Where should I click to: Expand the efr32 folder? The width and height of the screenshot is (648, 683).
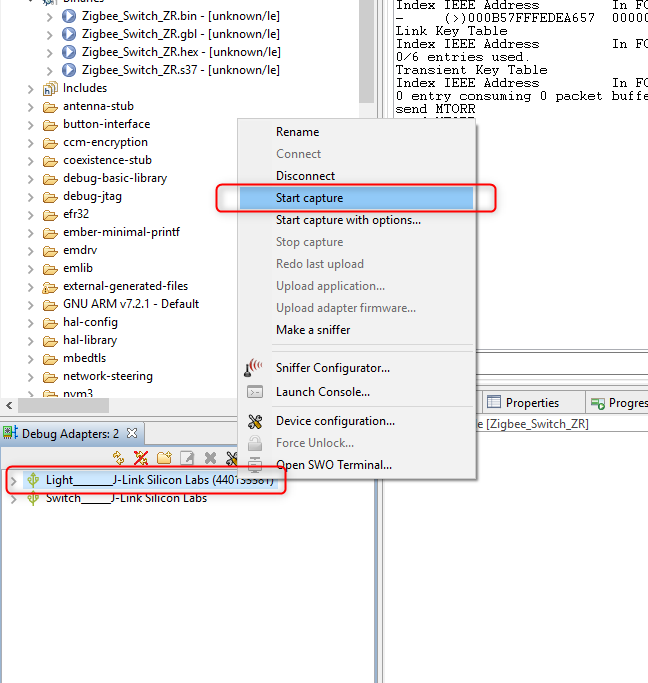(x=30, y=215)
